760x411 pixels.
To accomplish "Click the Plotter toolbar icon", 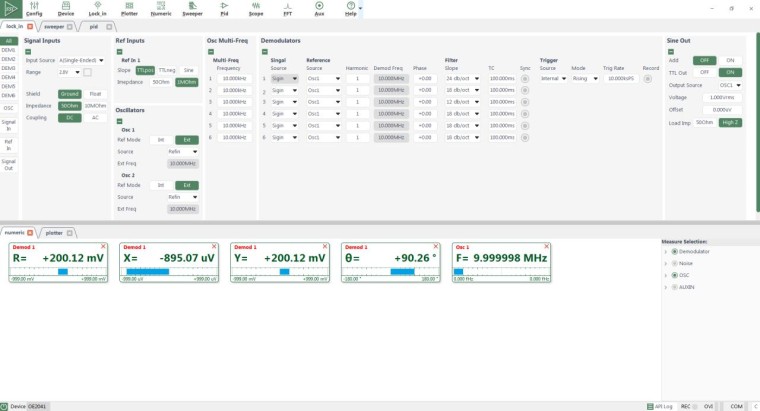I will (x=130, y=9).
